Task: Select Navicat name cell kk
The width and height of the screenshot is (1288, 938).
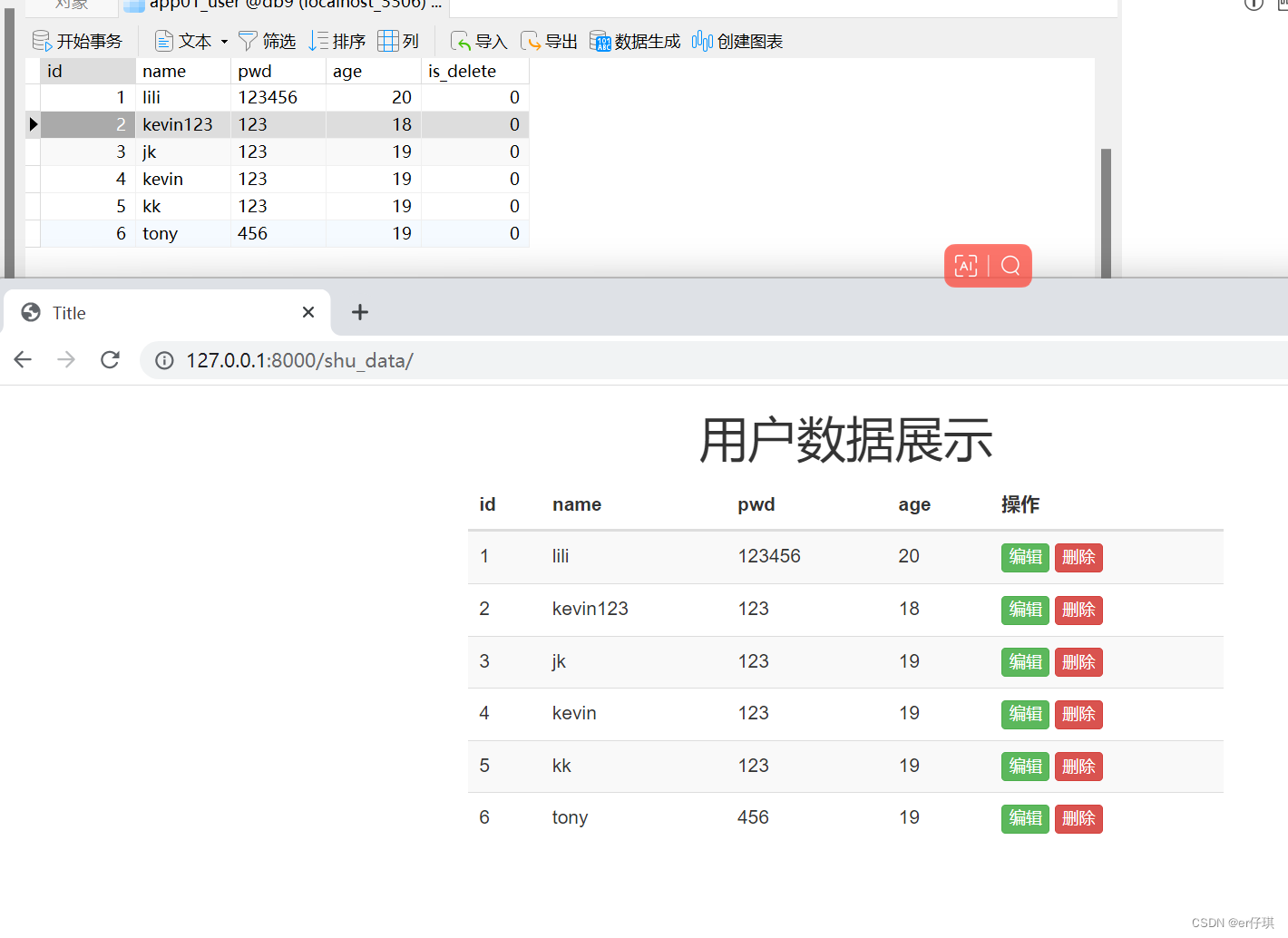Action: coord(183,206)
